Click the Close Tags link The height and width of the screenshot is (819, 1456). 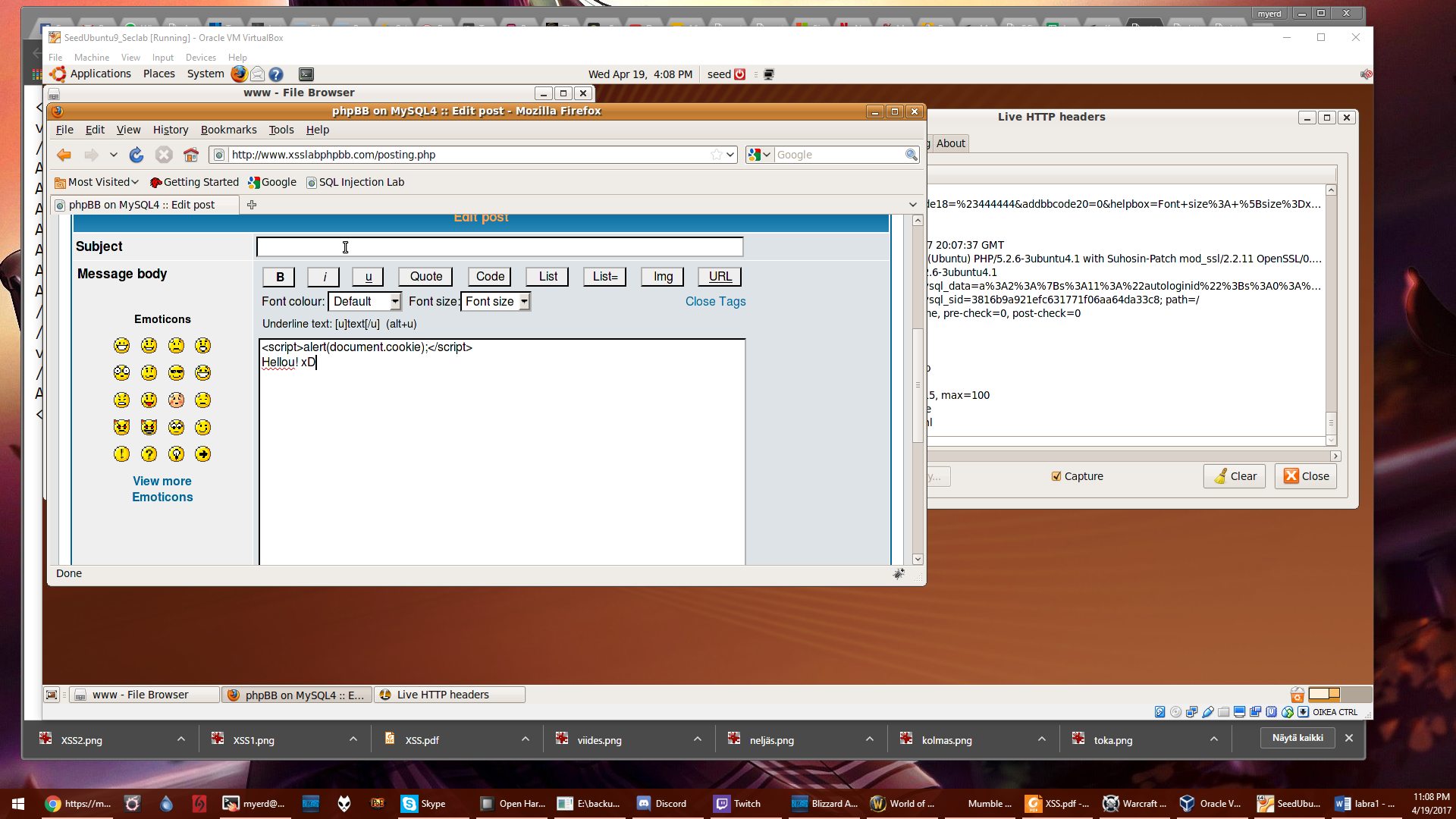(715, 302)
